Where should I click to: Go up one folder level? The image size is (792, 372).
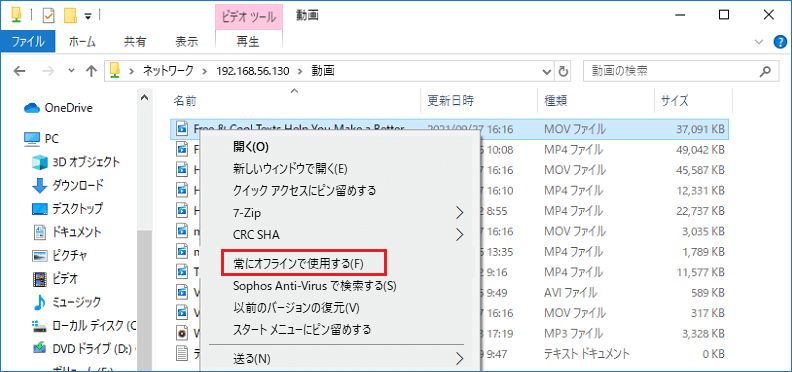pyautogui.click(x=91, y=71)
